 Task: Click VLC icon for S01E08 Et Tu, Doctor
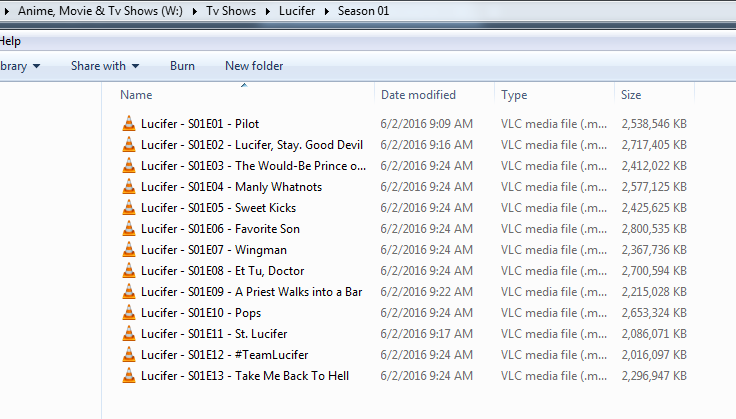[129, 271]
